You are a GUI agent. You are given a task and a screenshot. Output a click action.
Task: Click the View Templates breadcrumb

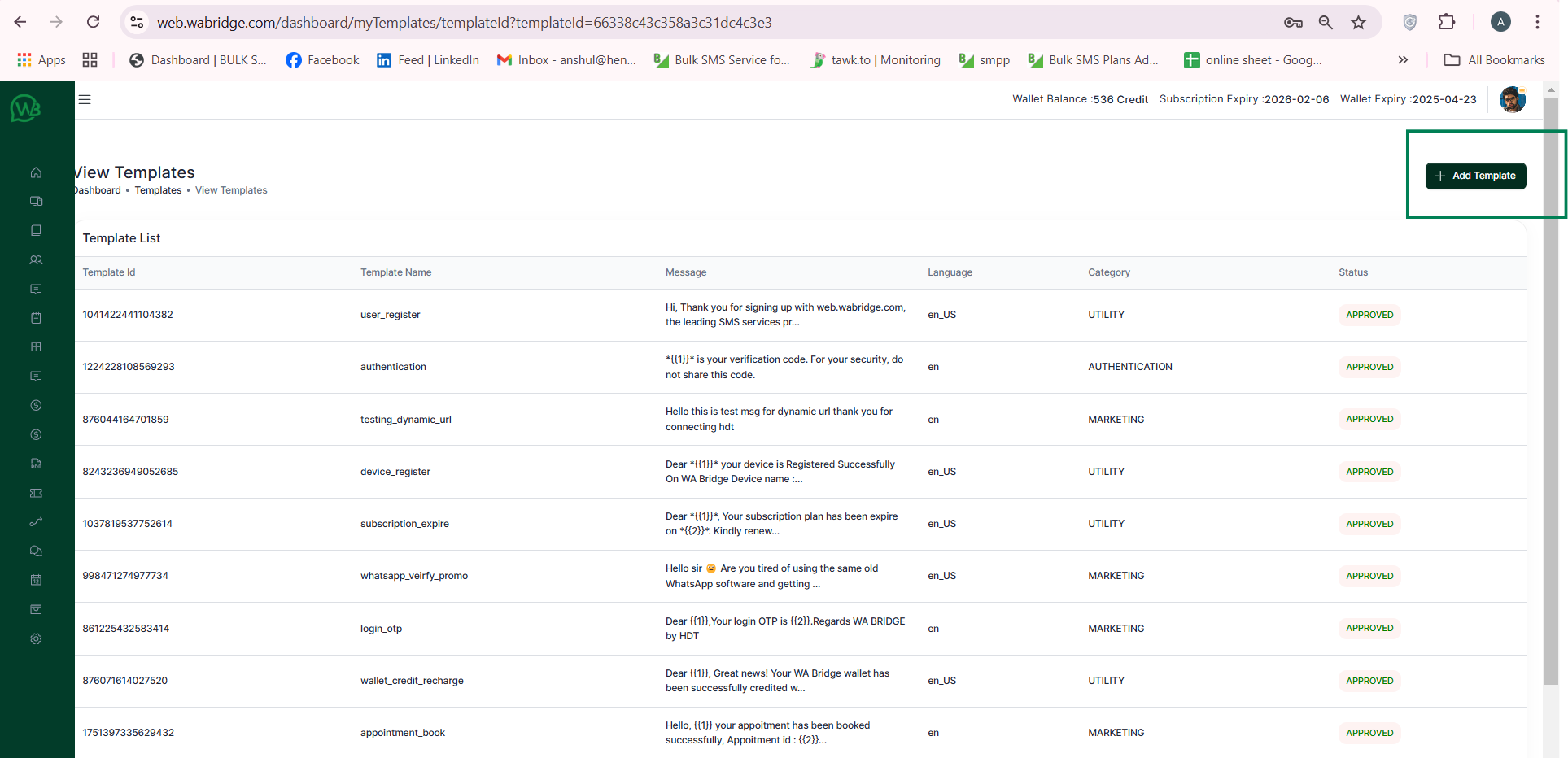coord(231,190)
